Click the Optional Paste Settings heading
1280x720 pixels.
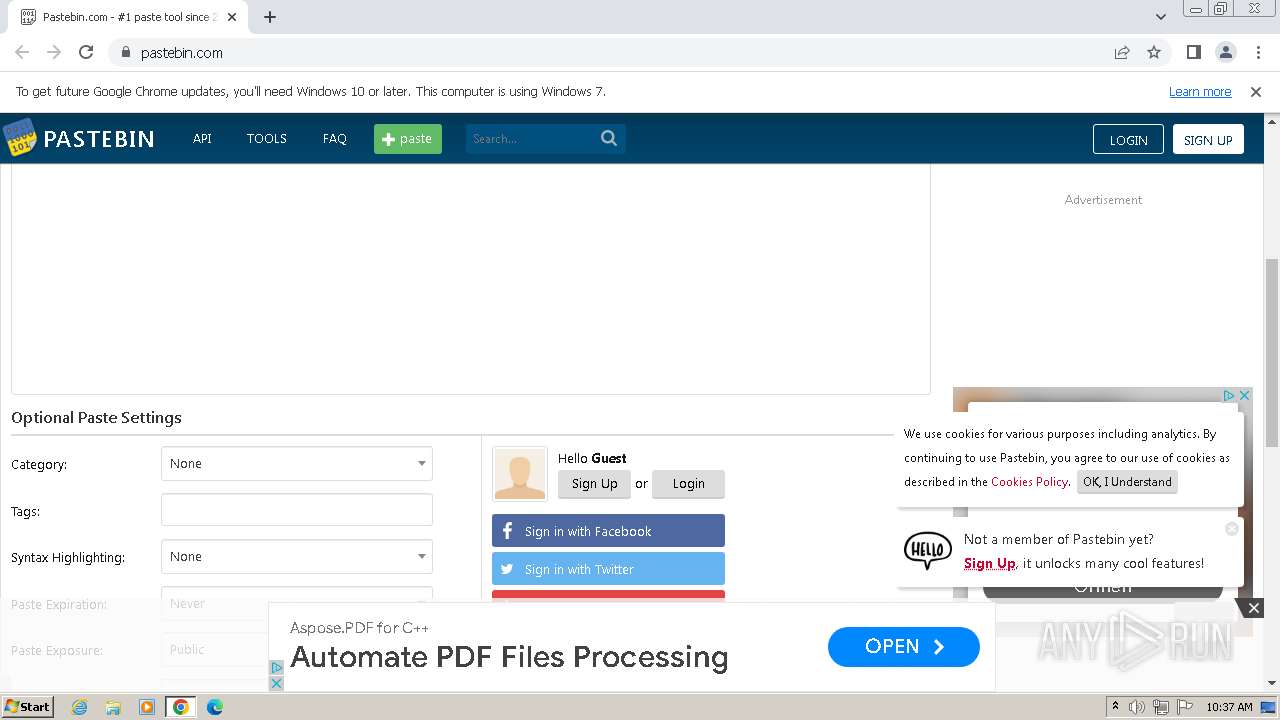click(96, 418)
